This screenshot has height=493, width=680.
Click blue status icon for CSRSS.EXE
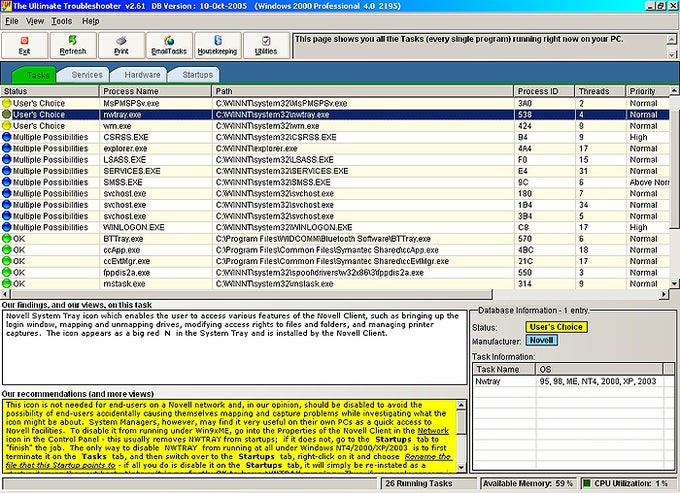click(x=7, y=137)
